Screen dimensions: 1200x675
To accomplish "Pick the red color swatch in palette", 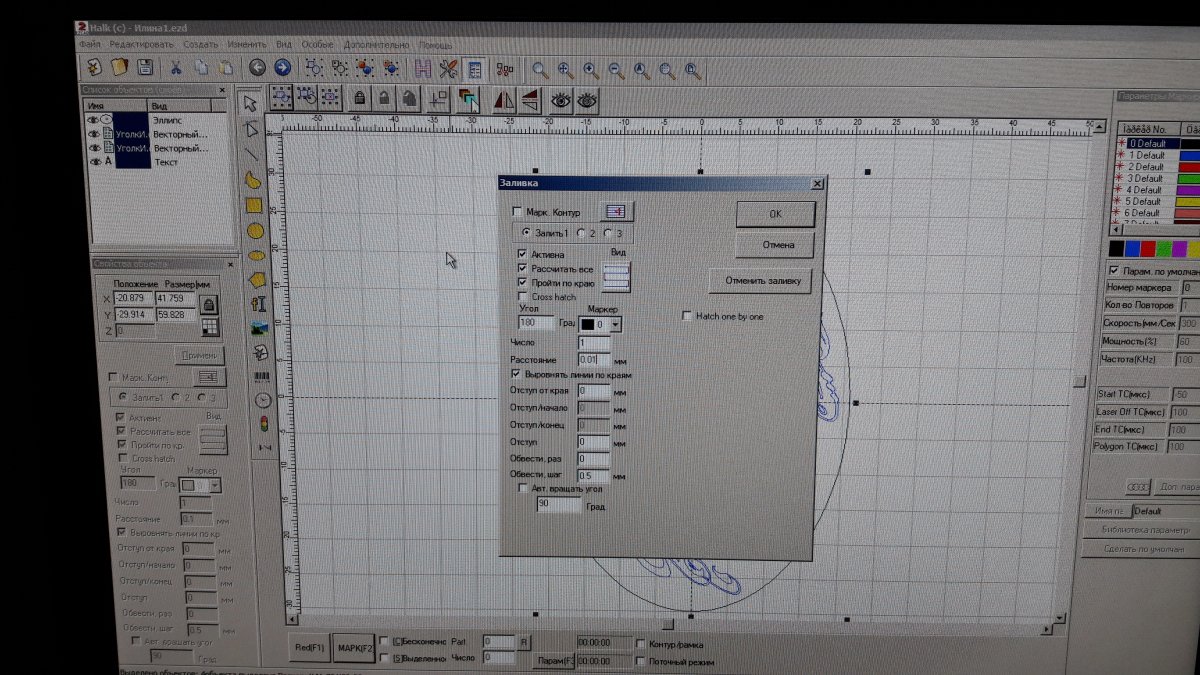I will [x=1147, y=247].
